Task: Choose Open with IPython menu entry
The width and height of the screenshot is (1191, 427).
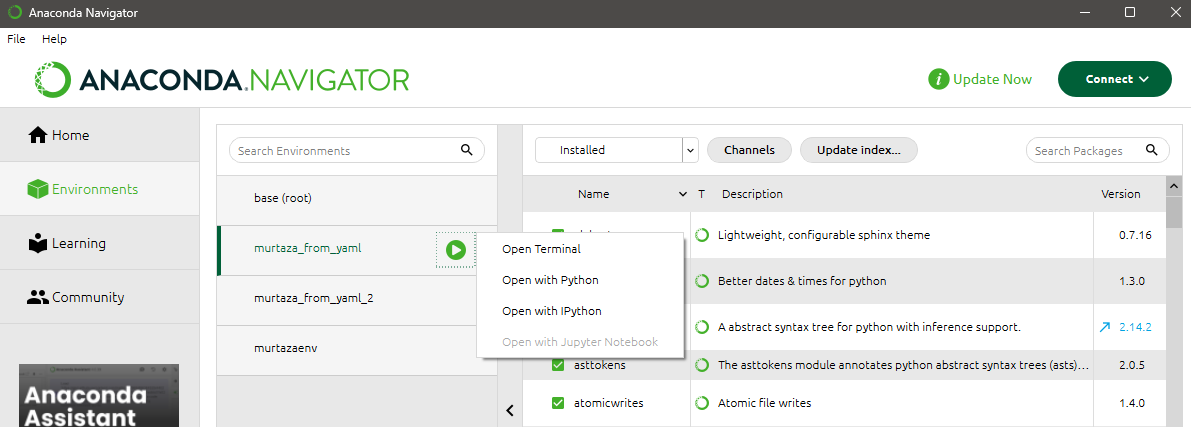Action: pos(551,311)
